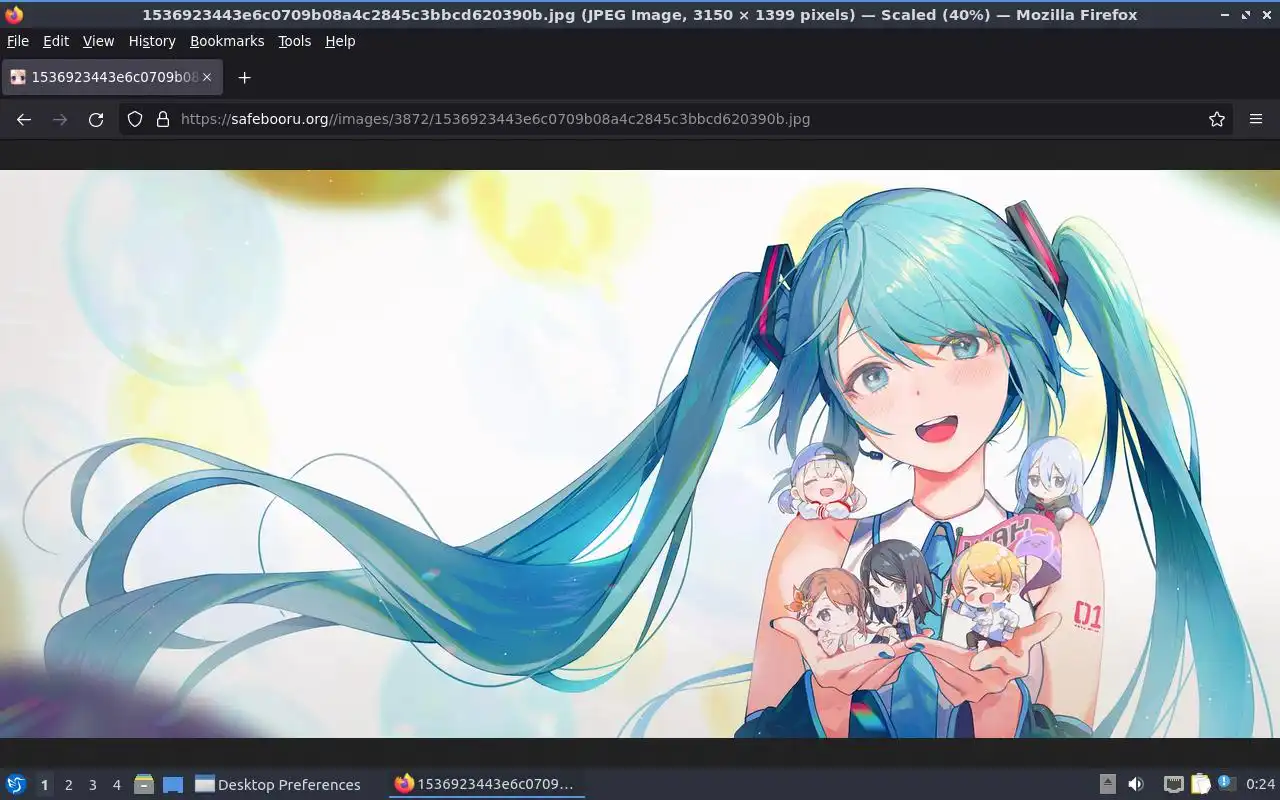Click the Firefox logo in title bar
1280x800 pixels.
(14, 15)
